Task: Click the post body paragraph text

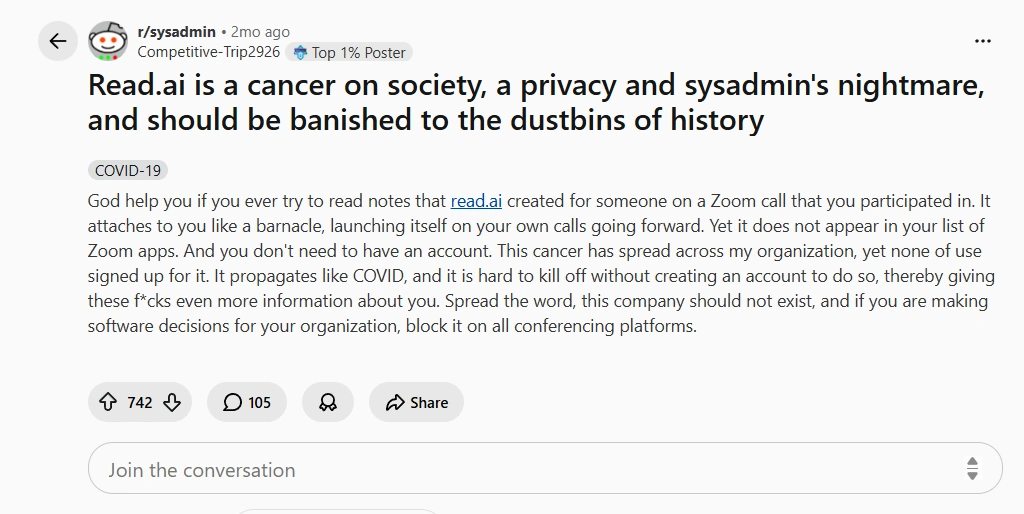Action: coord(538,264)
